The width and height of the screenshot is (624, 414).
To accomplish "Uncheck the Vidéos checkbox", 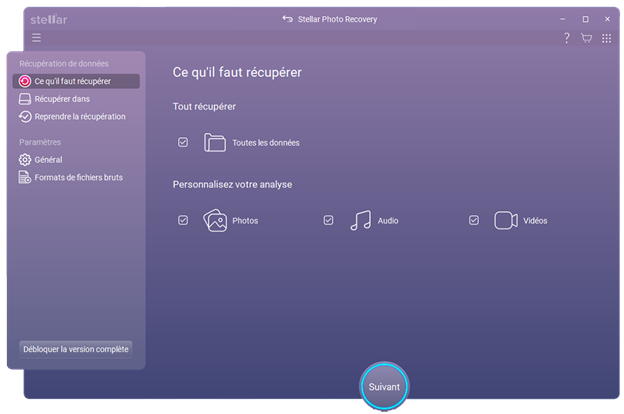I will [x=474, y=220].
